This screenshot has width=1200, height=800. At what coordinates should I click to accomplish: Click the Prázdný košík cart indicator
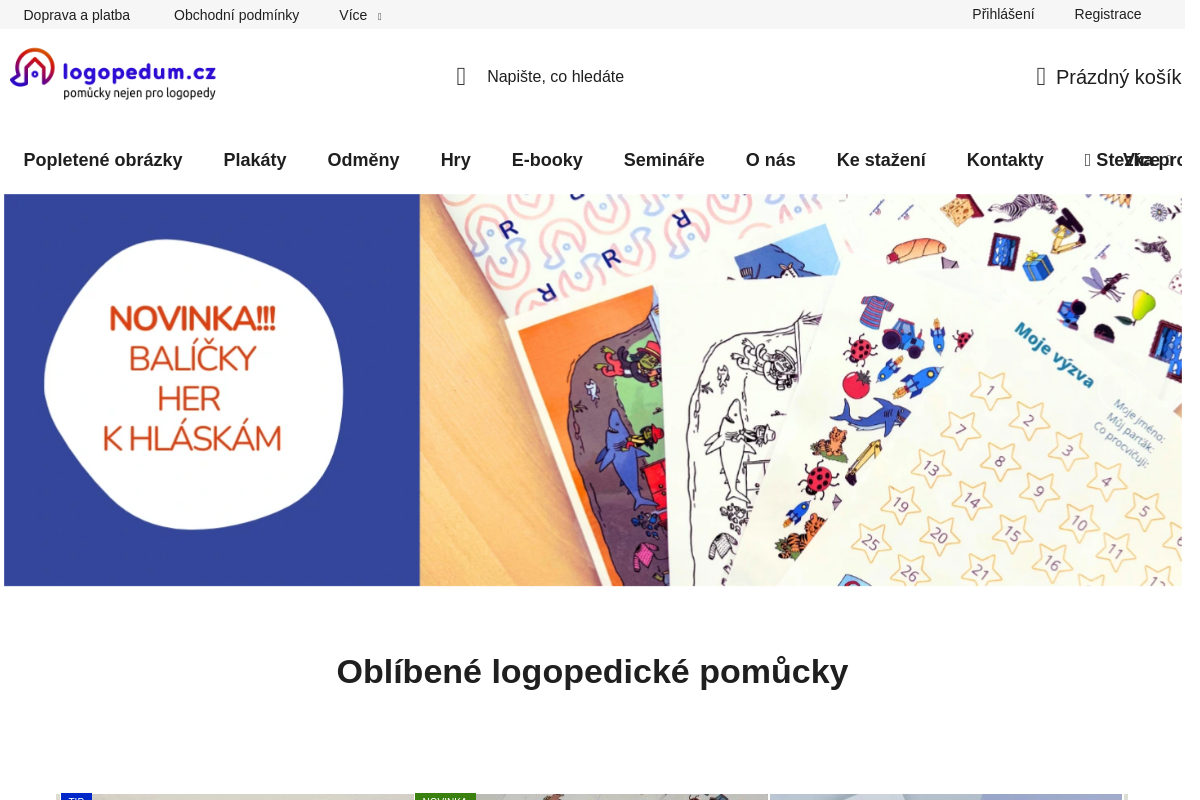pyautogui.click(x=1117, y=77)
